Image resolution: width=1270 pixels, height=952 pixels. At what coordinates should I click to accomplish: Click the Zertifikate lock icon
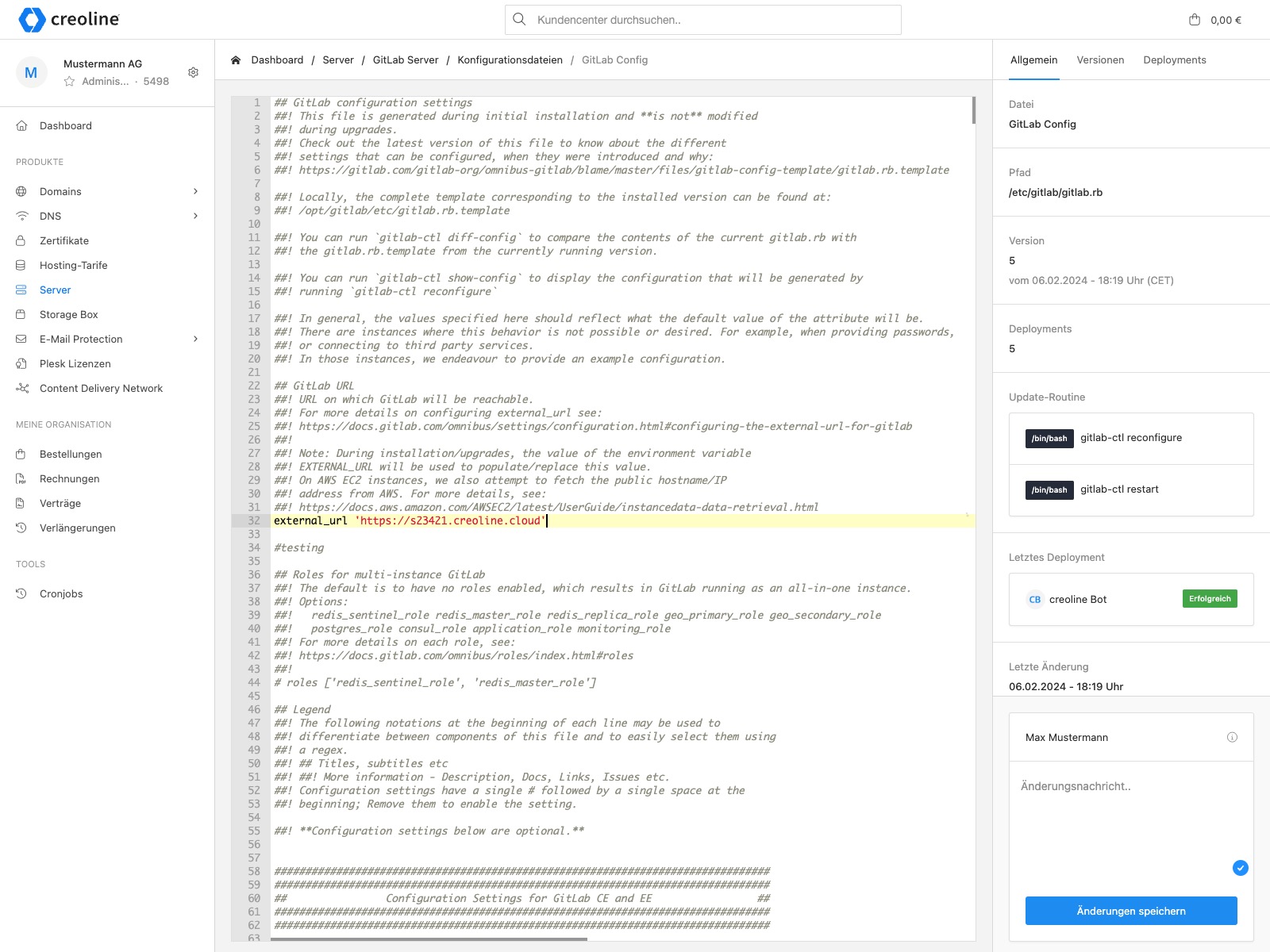coord(21,240)
